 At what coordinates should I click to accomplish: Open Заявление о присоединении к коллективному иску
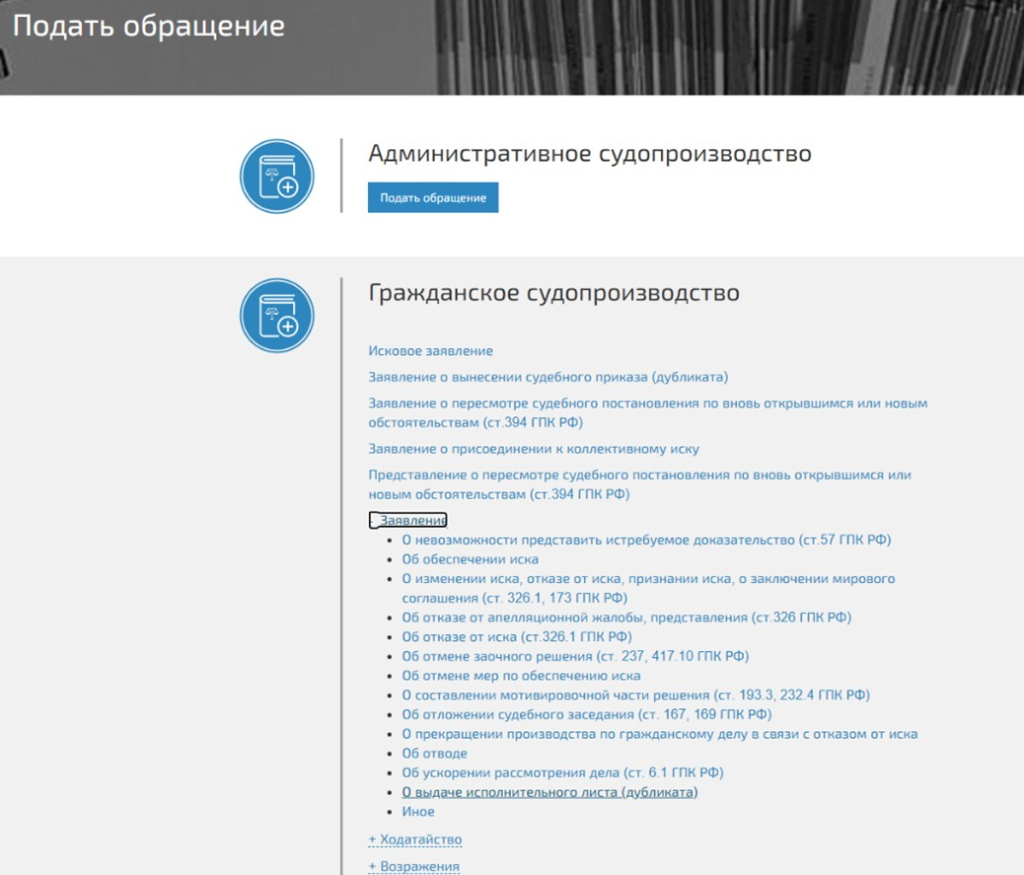[534, 449]
